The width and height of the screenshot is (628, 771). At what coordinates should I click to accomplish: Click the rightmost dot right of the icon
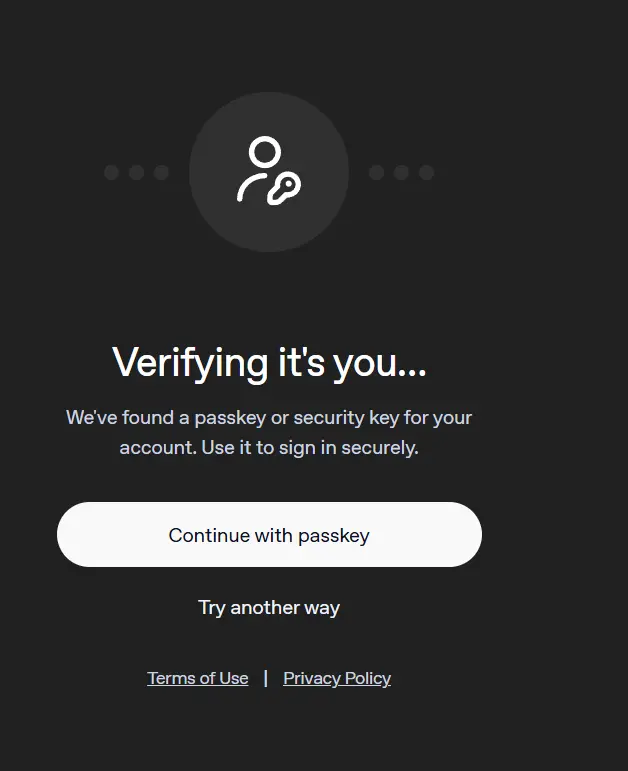tap(426, 173)
